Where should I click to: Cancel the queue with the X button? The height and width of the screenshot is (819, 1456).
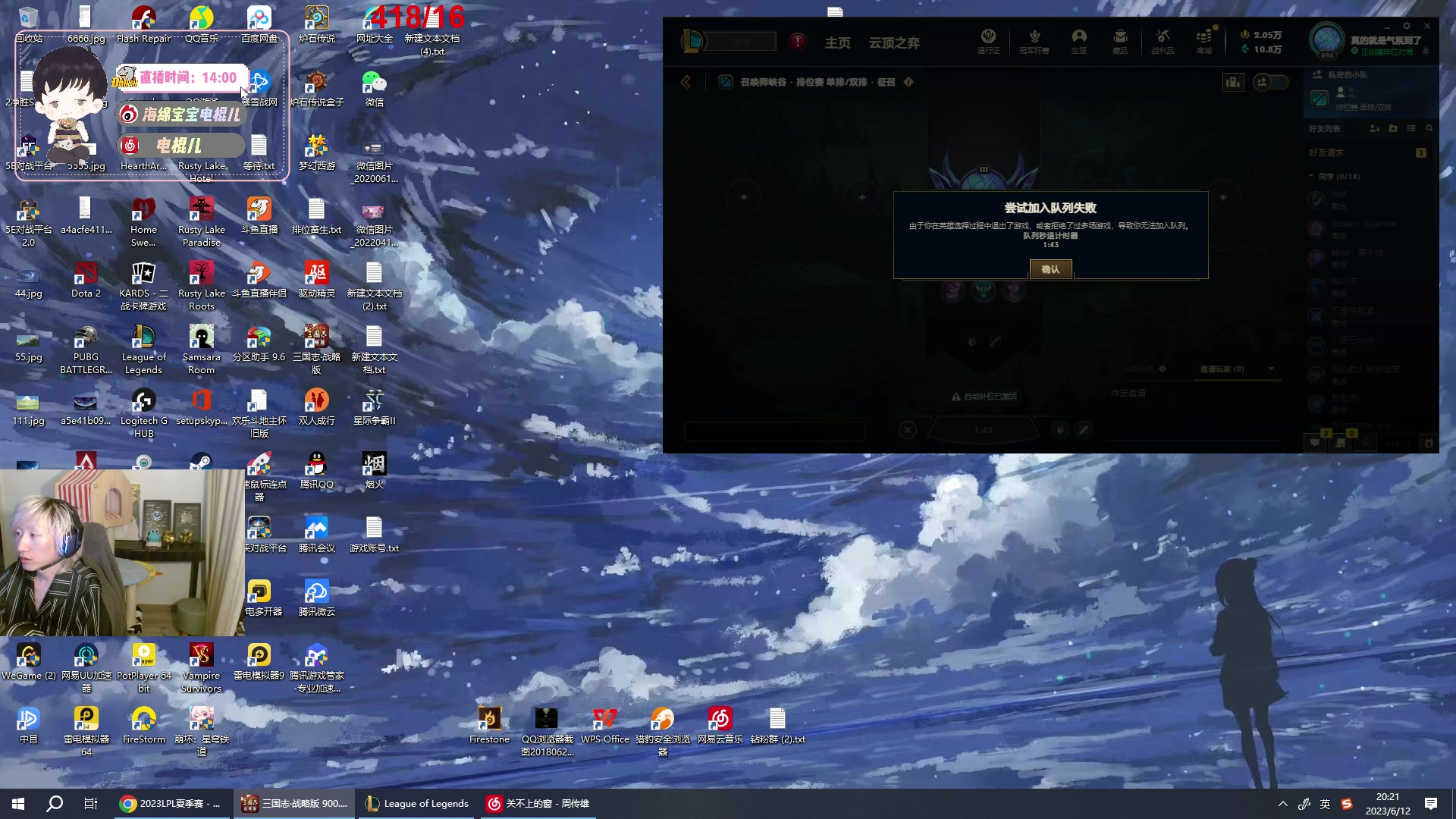pyautogui.click(x=908, y=431)
